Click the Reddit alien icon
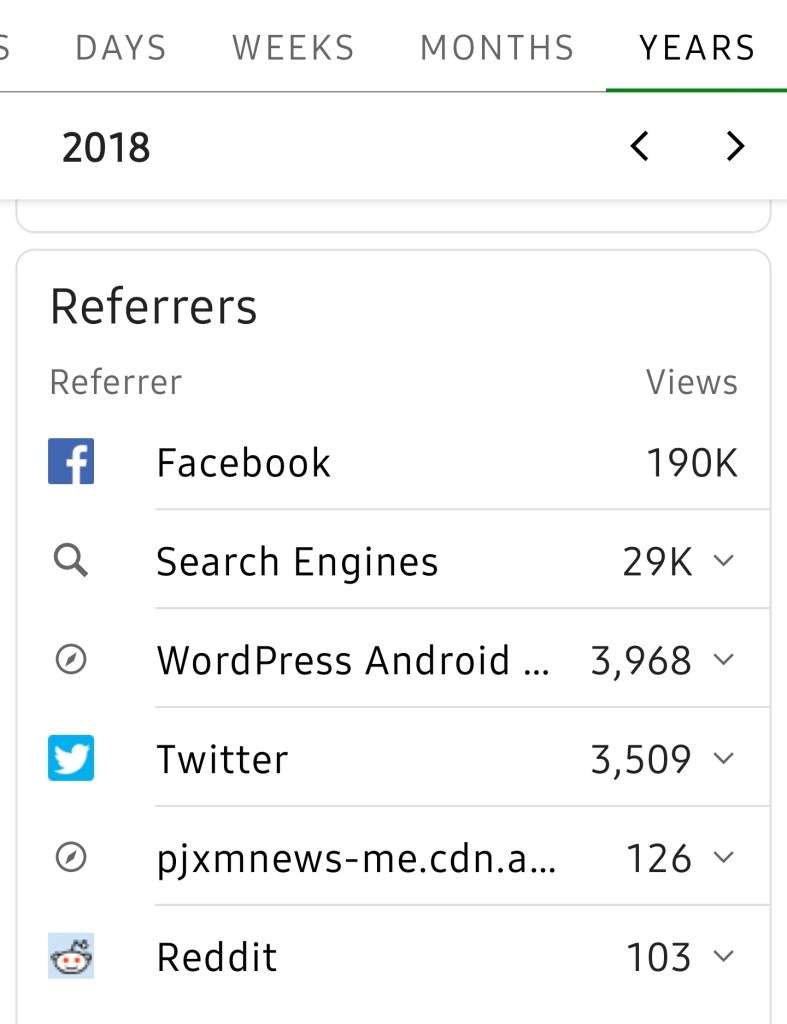 click(71, 956)
